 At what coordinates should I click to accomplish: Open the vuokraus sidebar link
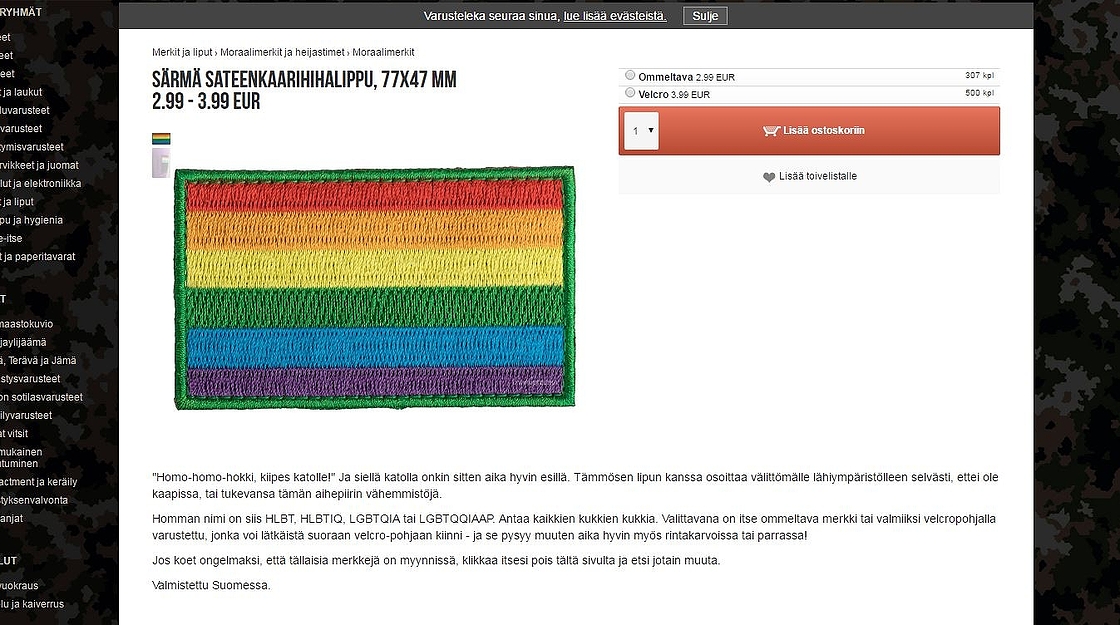[x=19, y=586]
